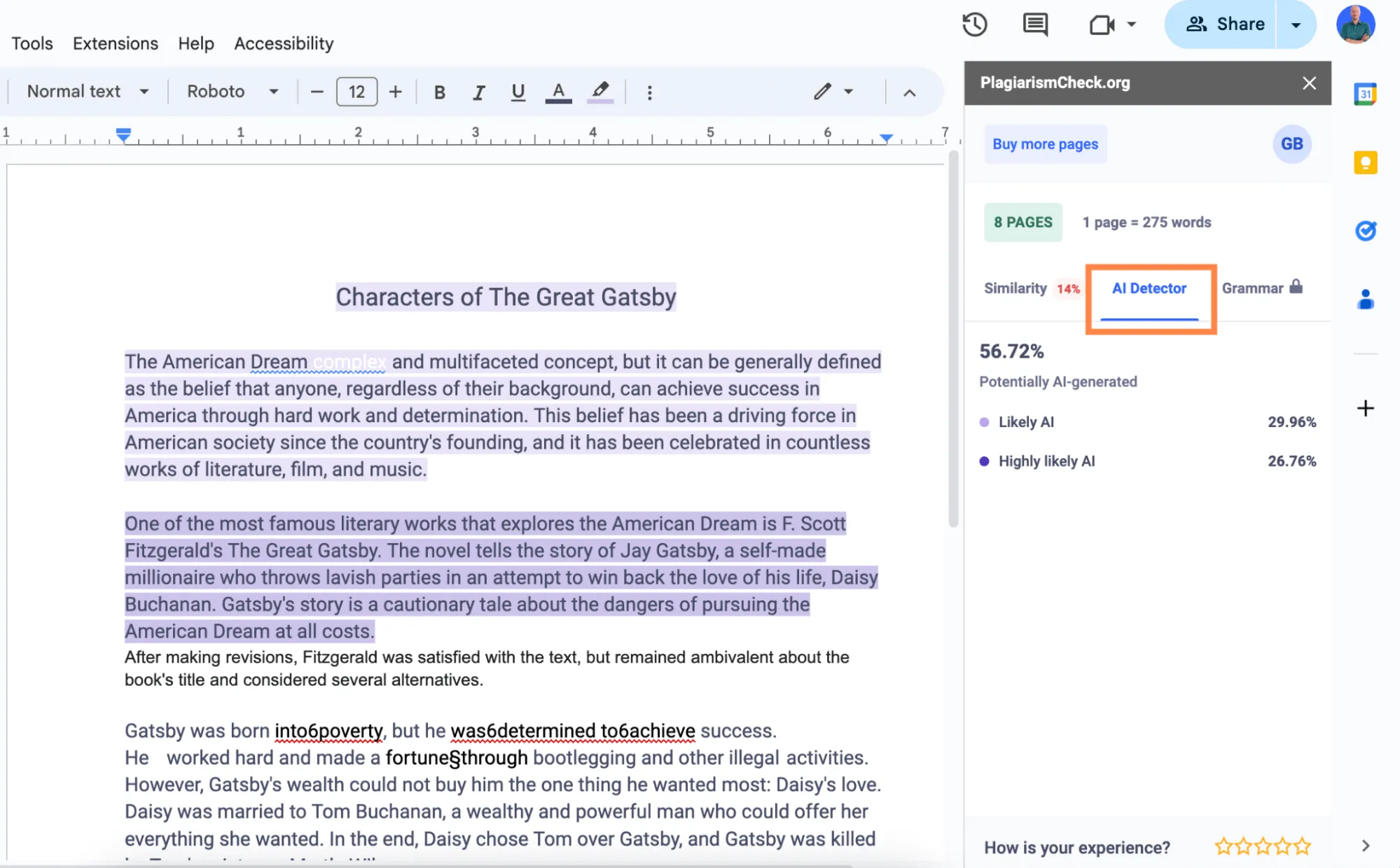Get more side panel add-ons
This screenshot has width=1400, height=868.
[1364, 408]
